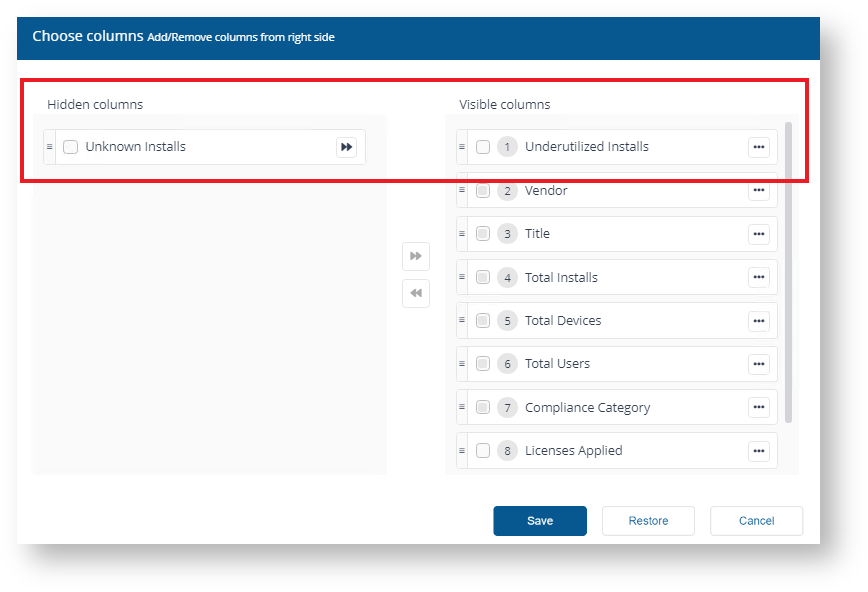Click drag handle next to Total Installs
This screenshot has width=868, height=592.
click(x=462, y=277)
